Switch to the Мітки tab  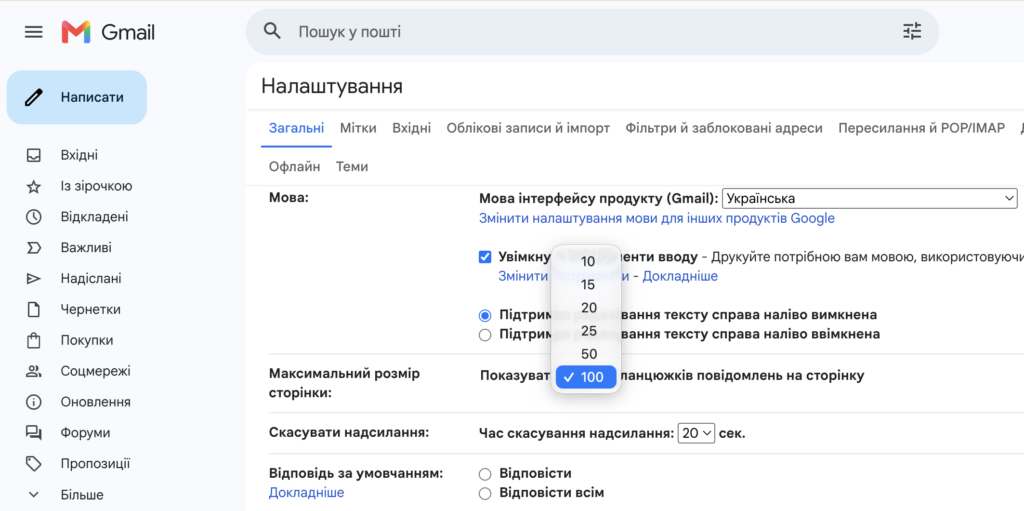358,128
